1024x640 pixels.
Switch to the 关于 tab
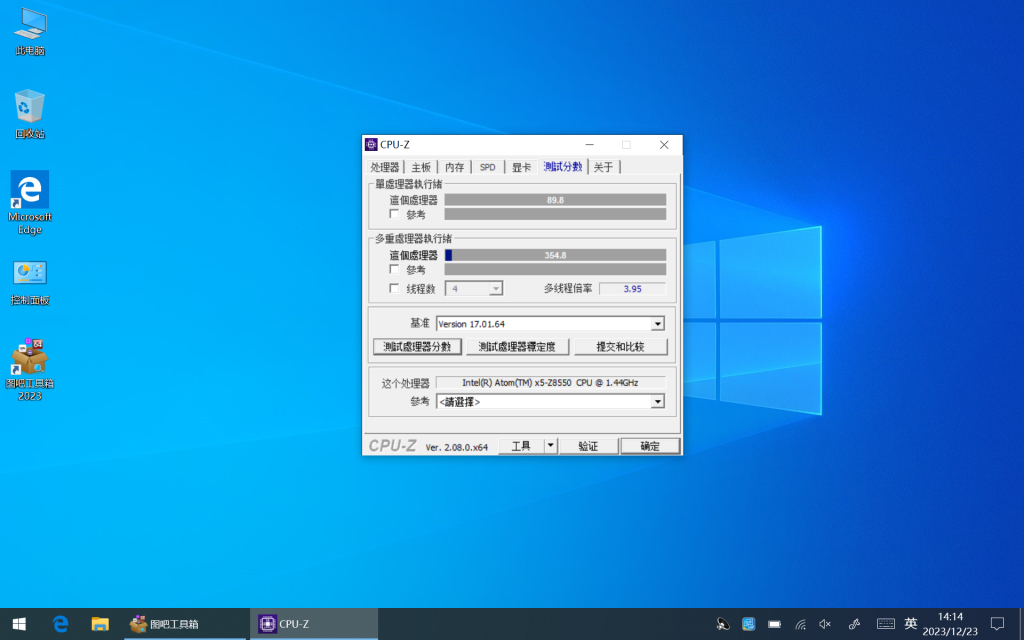603,167
